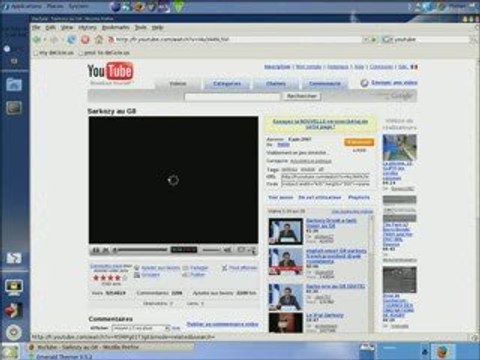Select the Playlists tab under video info
Image resolution: width=480 pixels, height=360 pixels.
pyautogui.click(x=359, y=198)
